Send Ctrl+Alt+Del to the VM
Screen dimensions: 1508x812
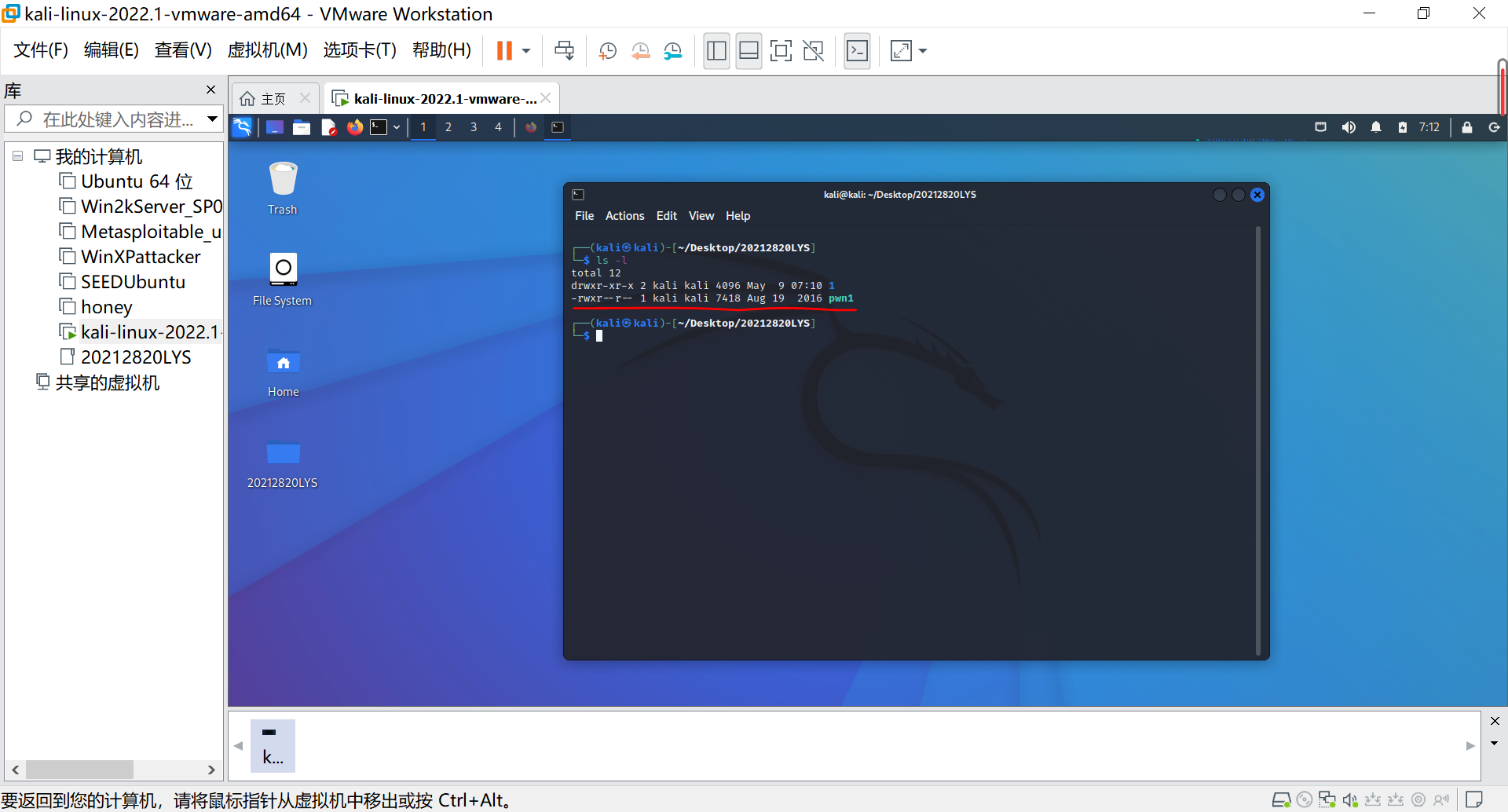(564, 51)
